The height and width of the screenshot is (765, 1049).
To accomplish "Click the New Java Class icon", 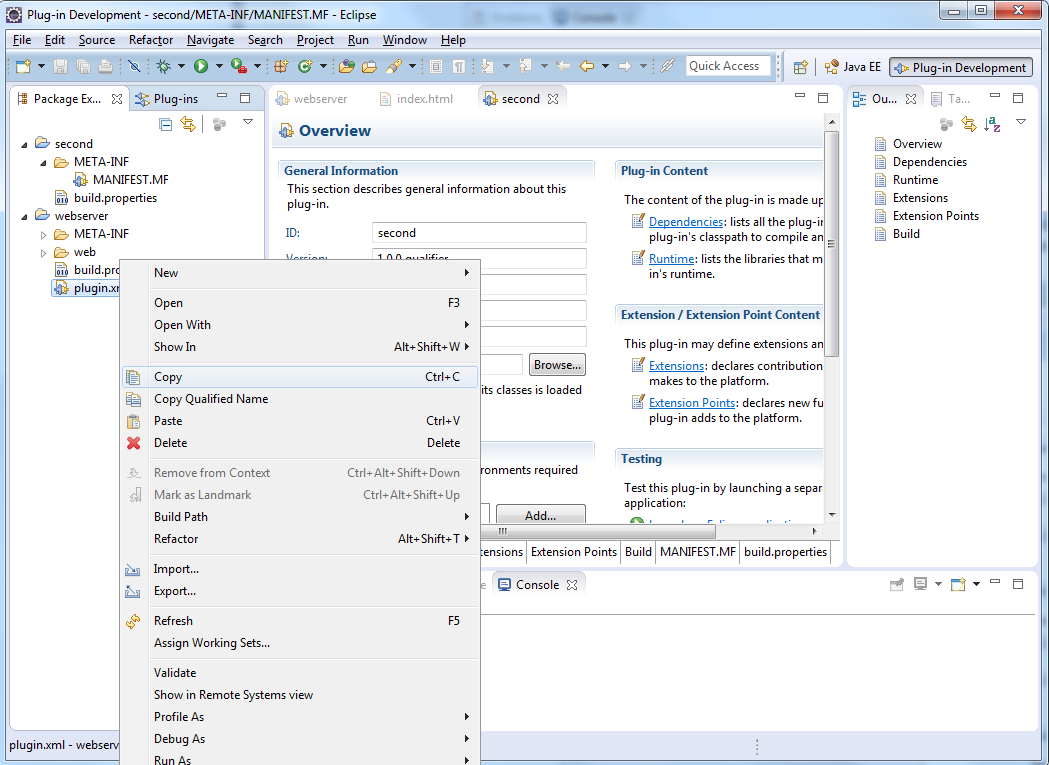I will coord(305,66).
